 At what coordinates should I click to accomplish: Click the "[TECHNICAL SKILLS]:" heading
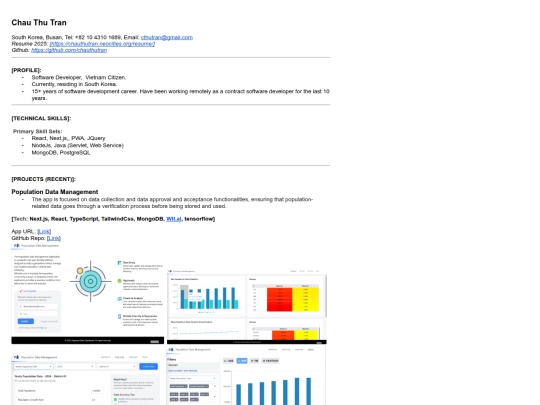(41, 118)
